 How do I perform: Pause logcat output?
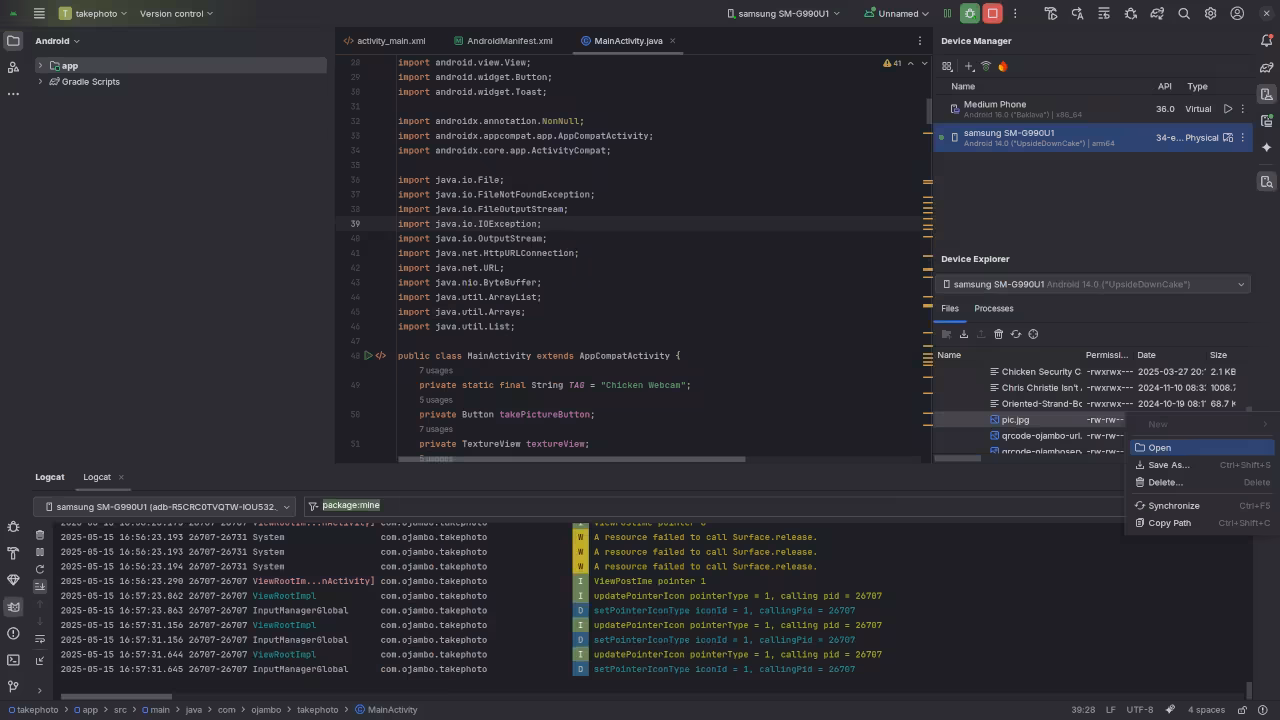[x=40, y=552]
